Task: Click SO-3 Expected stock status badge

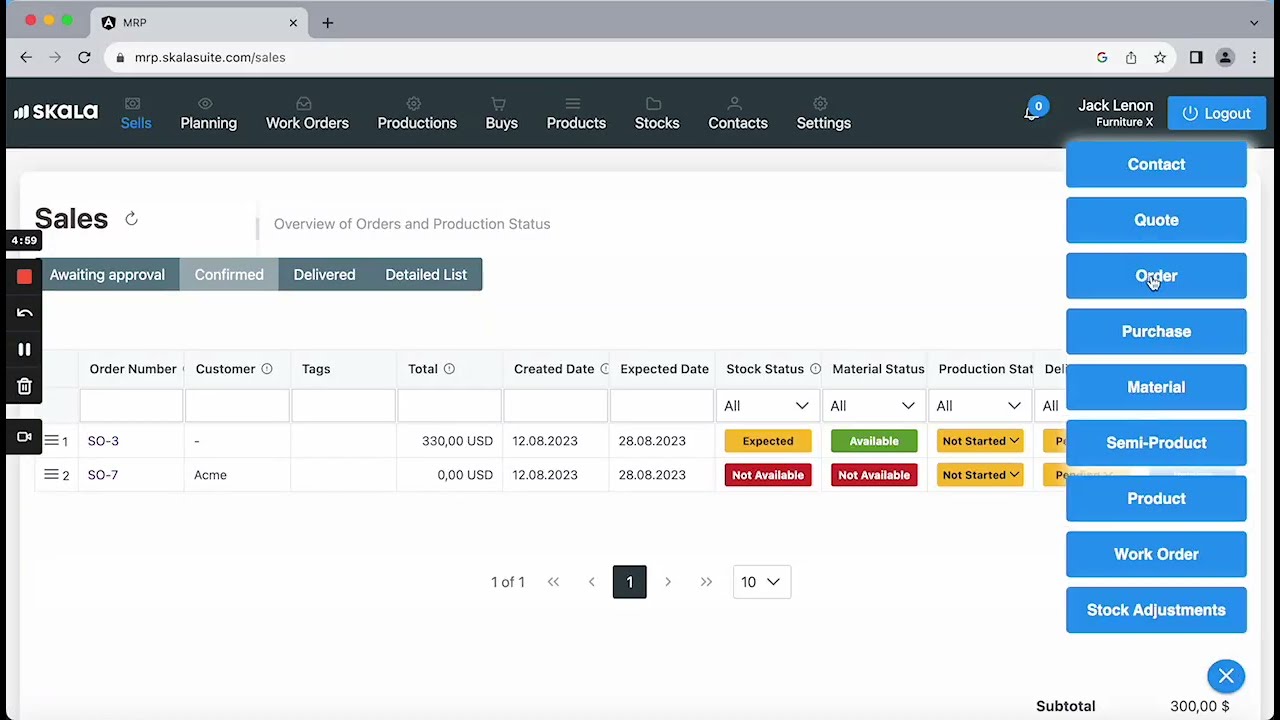Action: coord(768,441)
